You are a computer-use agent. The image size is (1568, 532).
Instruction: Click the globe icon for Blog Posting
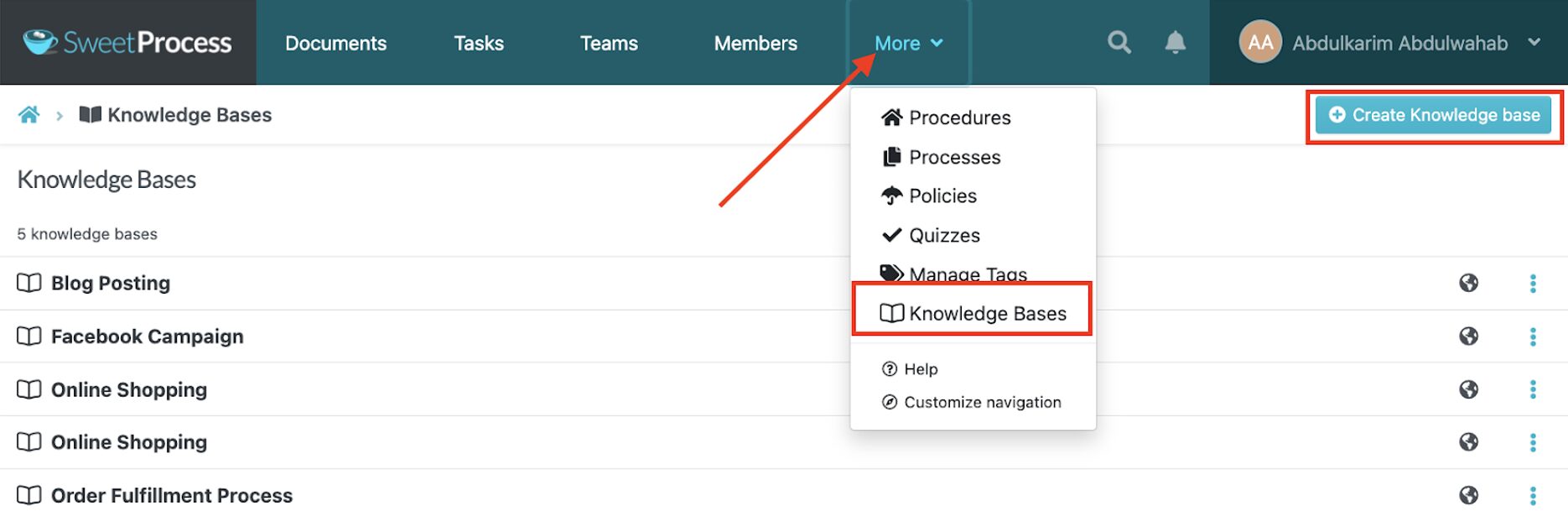[1468, 283]
